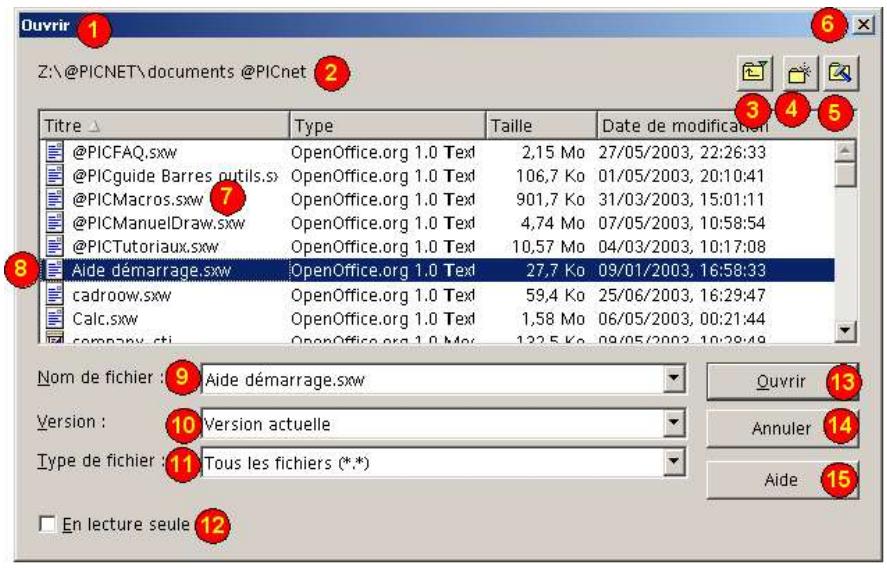
Task: Expand the Type de fichier dropdown arrow
Action: (x=673, y=463)
